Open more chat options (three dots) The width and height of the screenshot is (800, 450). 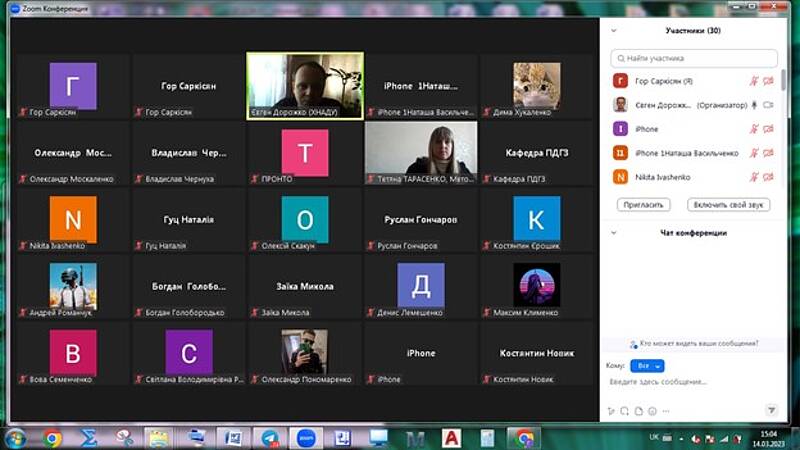pos(666,410)
